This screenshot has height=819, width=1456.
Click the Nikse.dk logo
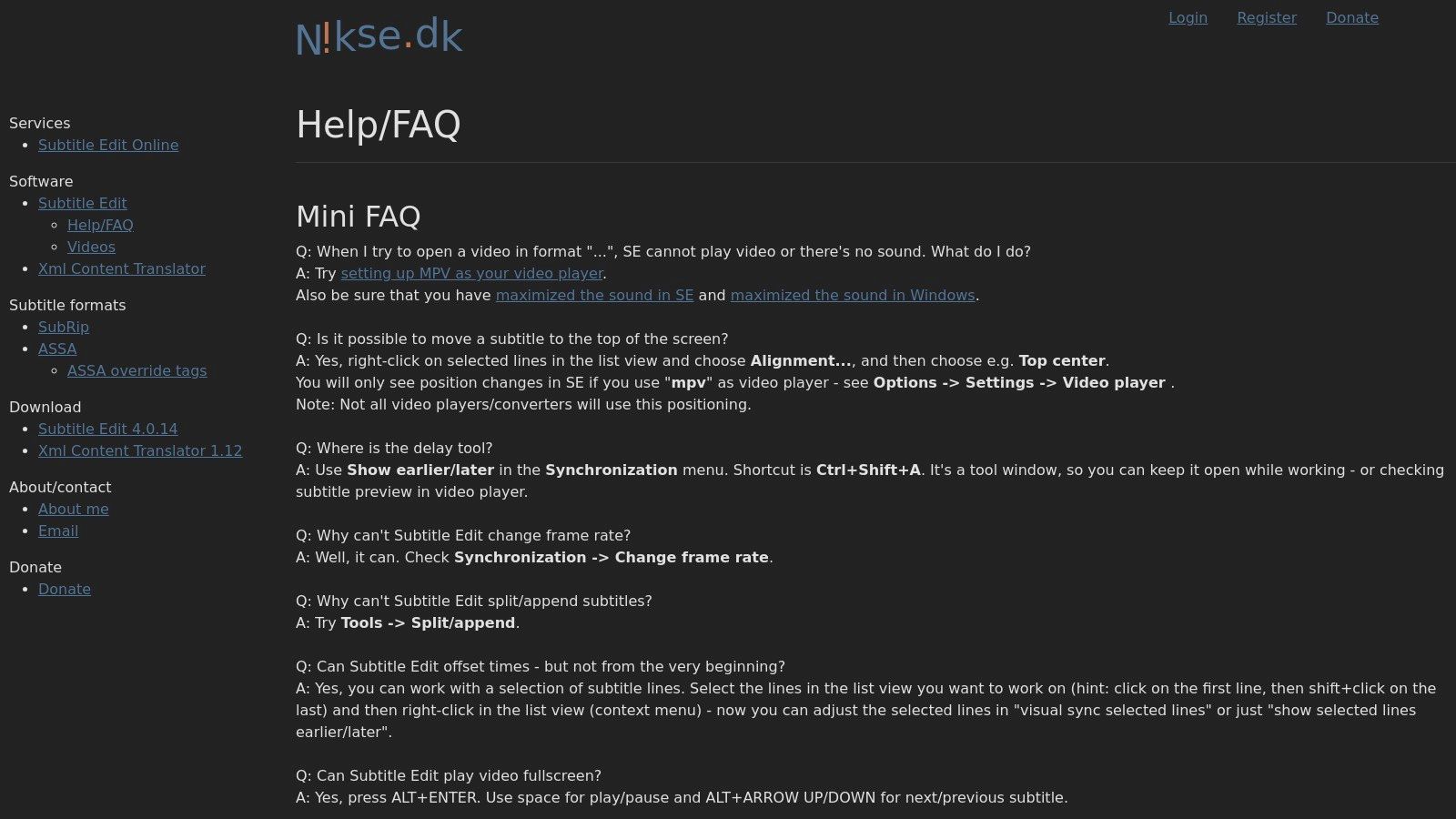click(x=379, y=36)
